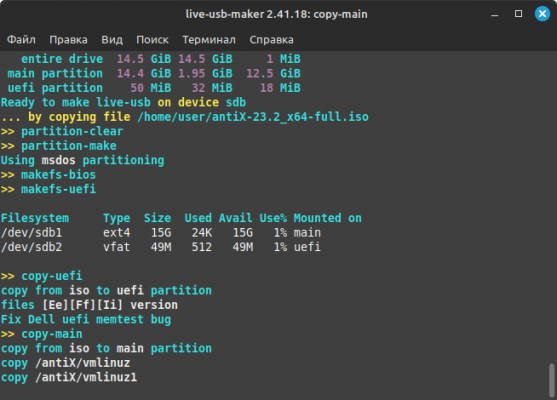Screen dimensions: 557x400
Task: Click the 'Filesystem' column header
Action: coord(35,218)
